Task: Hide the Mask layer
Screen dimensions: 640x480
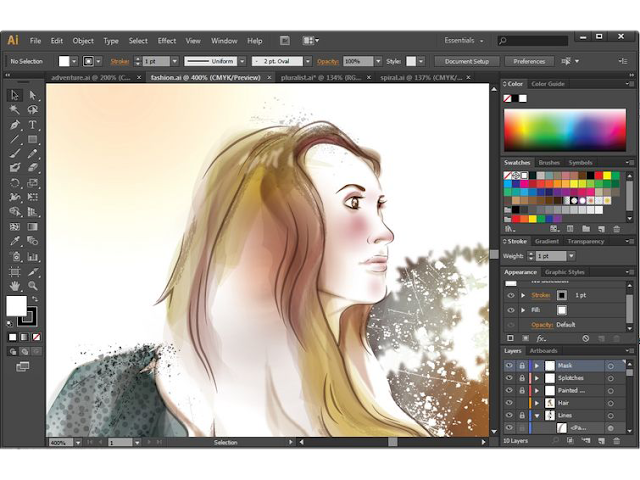Action: [509, 366]
